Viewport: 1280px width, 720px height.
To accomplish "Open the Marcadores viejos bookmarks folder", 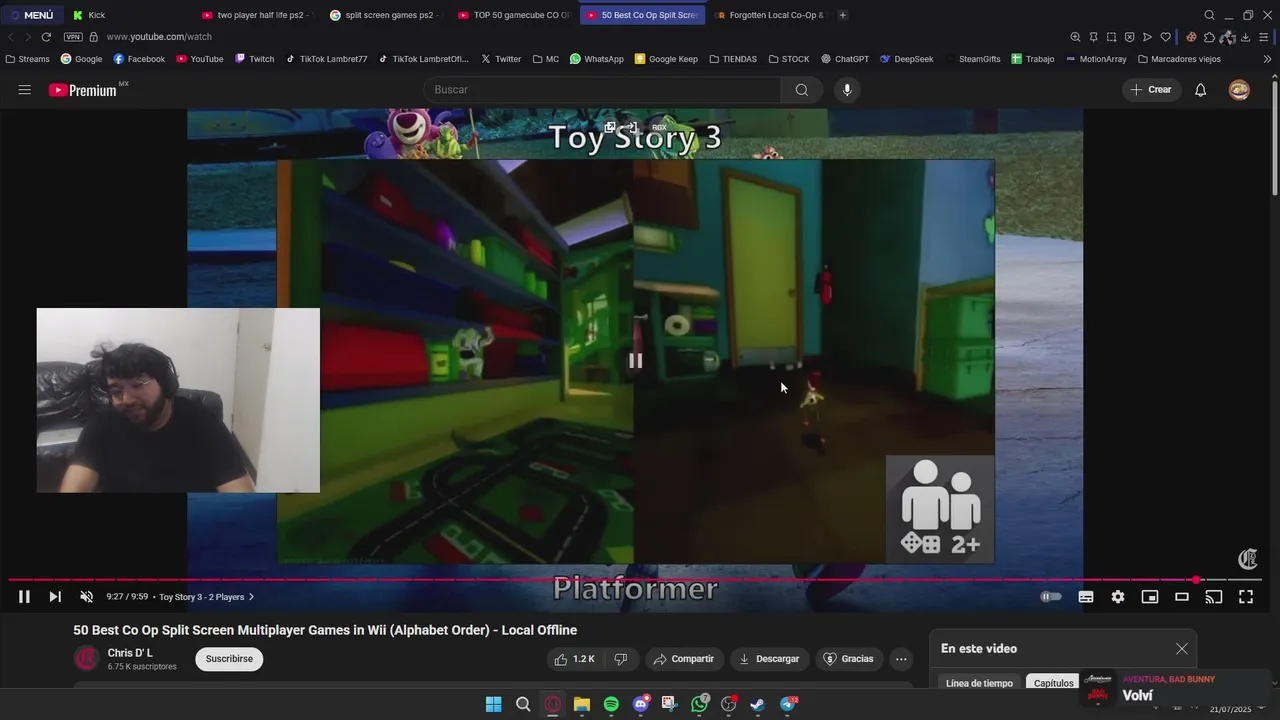I will tap(1179, 59).
